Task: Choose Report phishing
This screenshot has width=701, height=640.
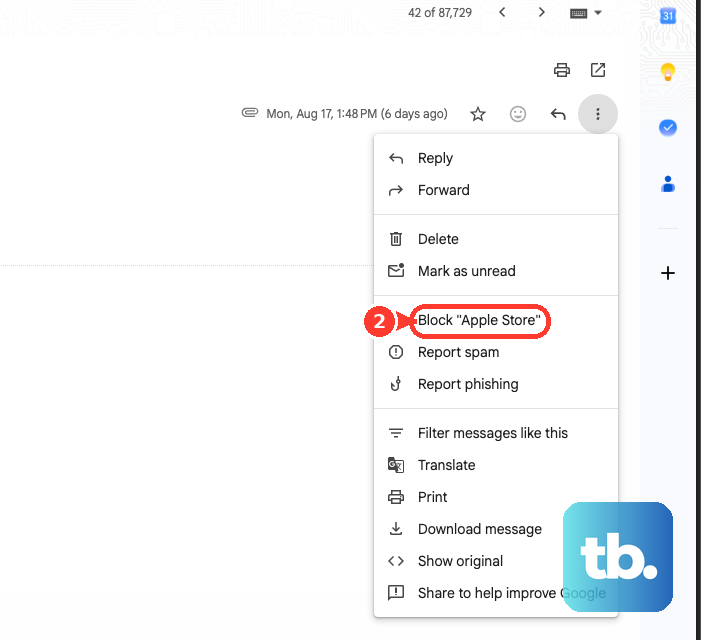Action: pos(496,384)
